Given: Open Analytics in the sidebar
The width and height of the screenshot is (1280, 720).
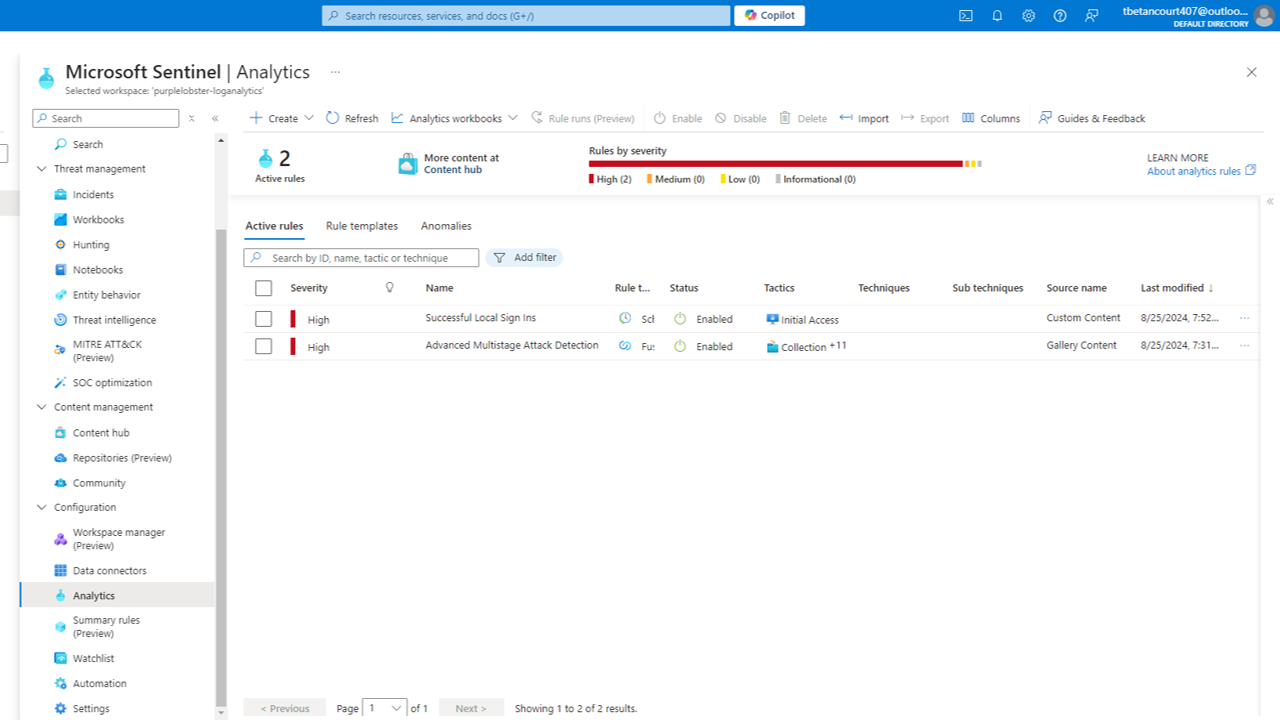Looking at the screenshot, I should click(x=117, y=595).
